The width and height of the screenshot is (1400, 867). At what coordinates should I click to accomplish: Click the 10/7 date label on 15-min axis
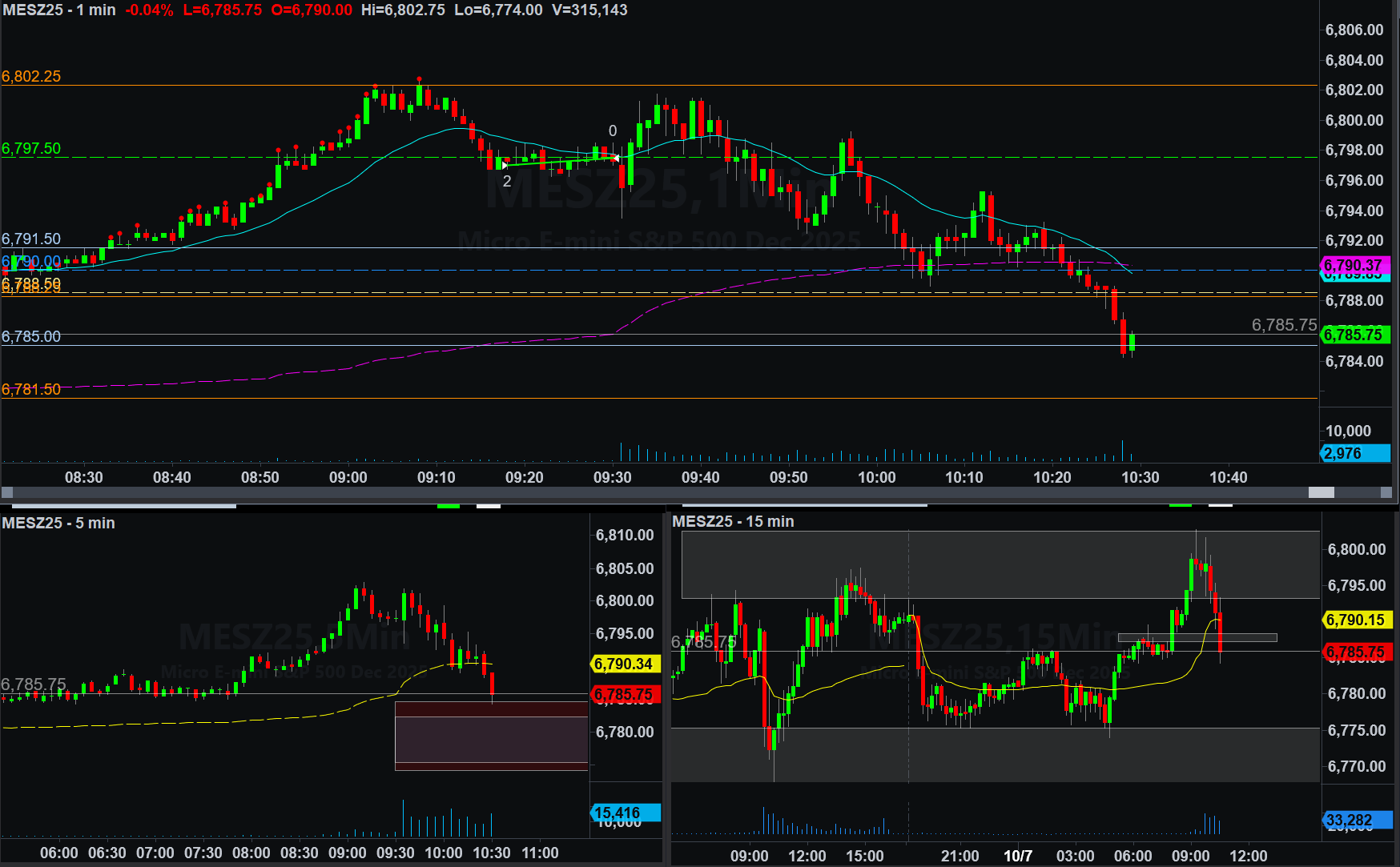point(1018,855)
